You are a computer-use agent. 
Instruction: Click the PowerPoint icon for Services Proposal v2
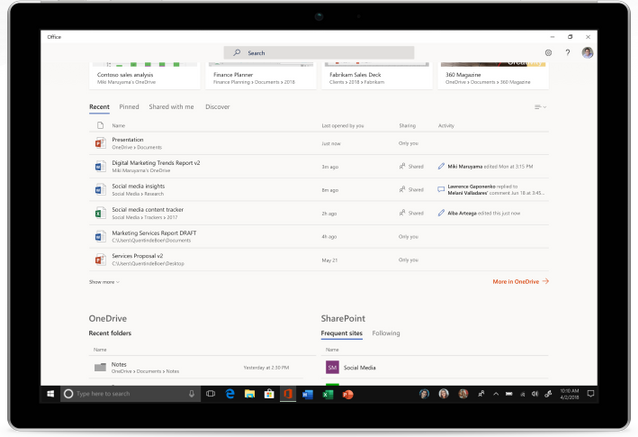click(100, 260)
